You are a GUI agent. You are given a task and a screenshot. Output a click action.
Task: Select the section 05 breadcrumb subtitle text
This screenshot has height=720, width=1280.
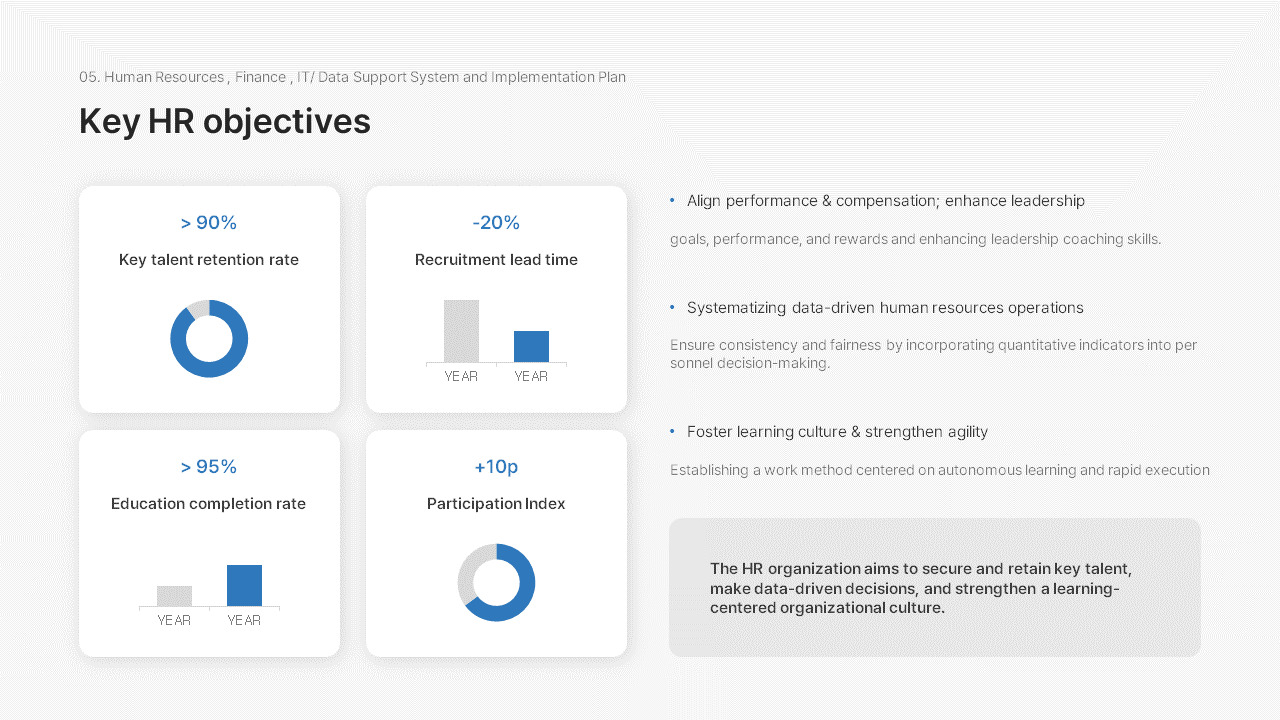[x=353, y=77]
